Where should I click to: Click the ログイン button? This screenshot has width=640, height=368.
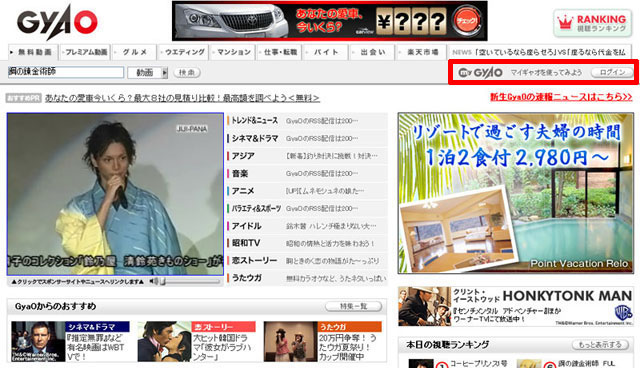coord(612,72)
